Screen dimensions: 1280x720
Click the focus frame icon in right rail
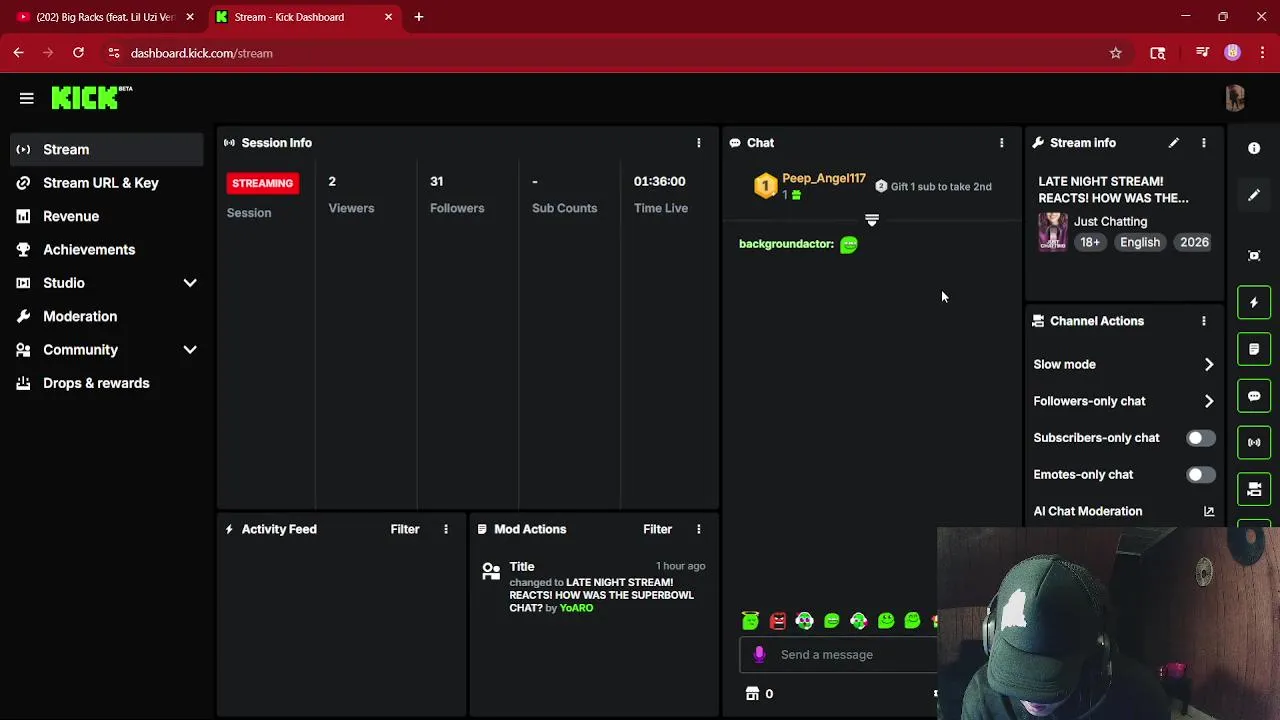(1254, 255)
